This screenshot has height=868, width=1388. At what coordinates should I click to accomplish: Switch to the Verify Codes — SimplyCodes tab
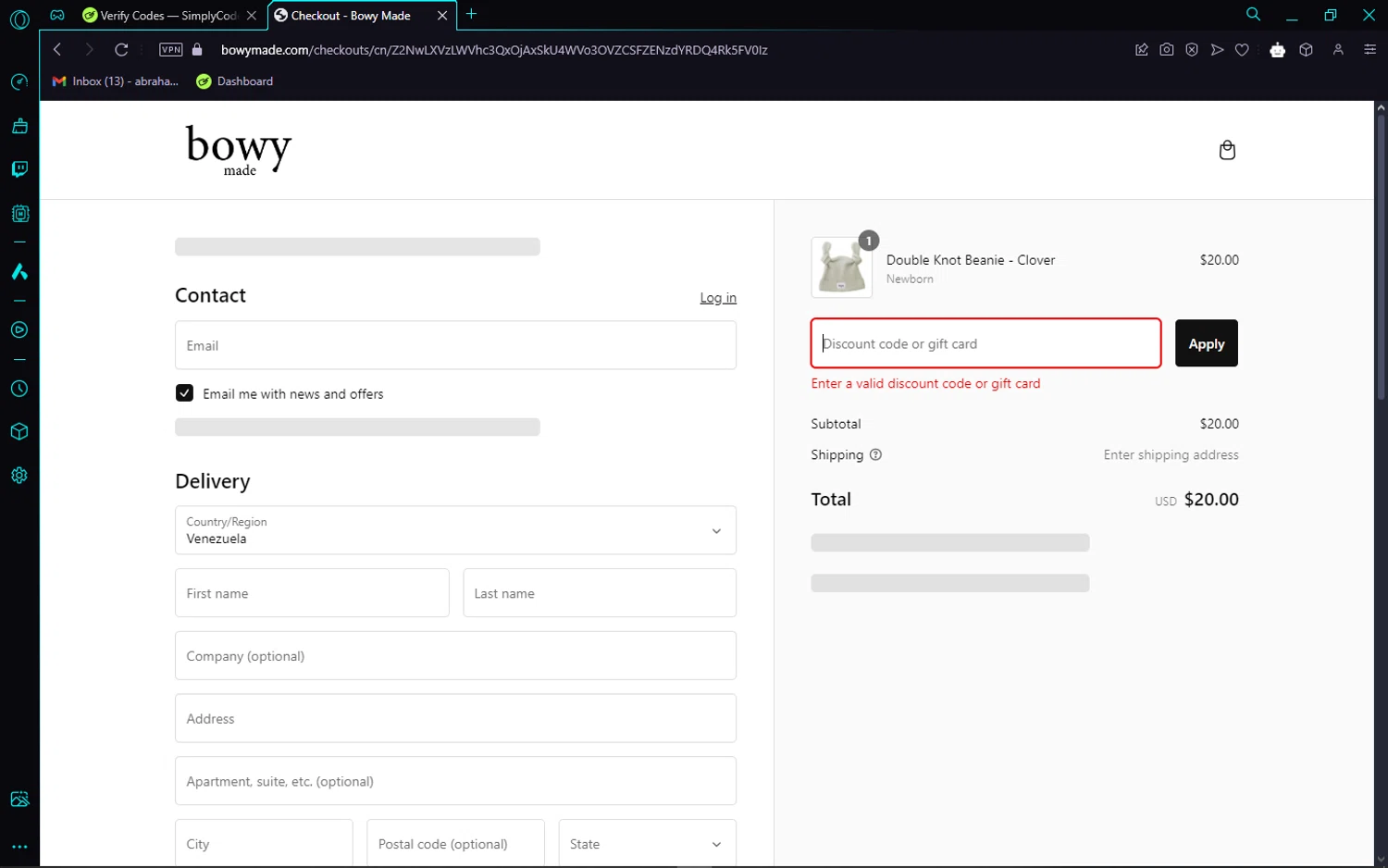[x=168, y=16]
